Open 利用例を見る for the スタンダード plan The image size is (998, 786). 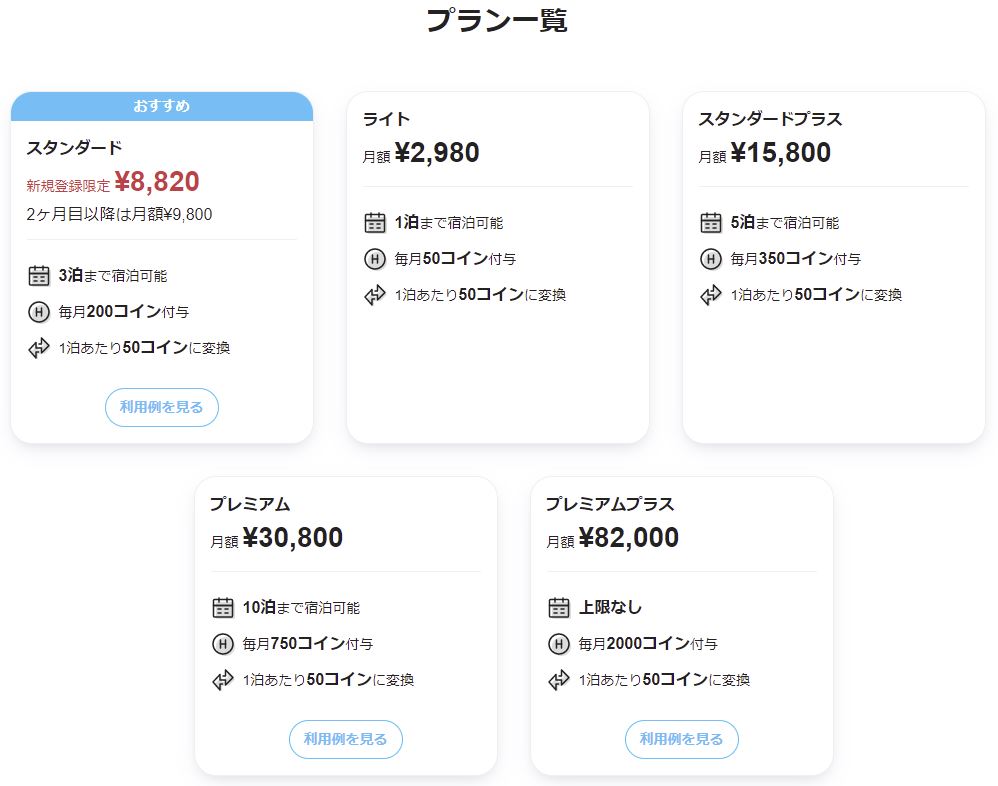tap(162, 407)
